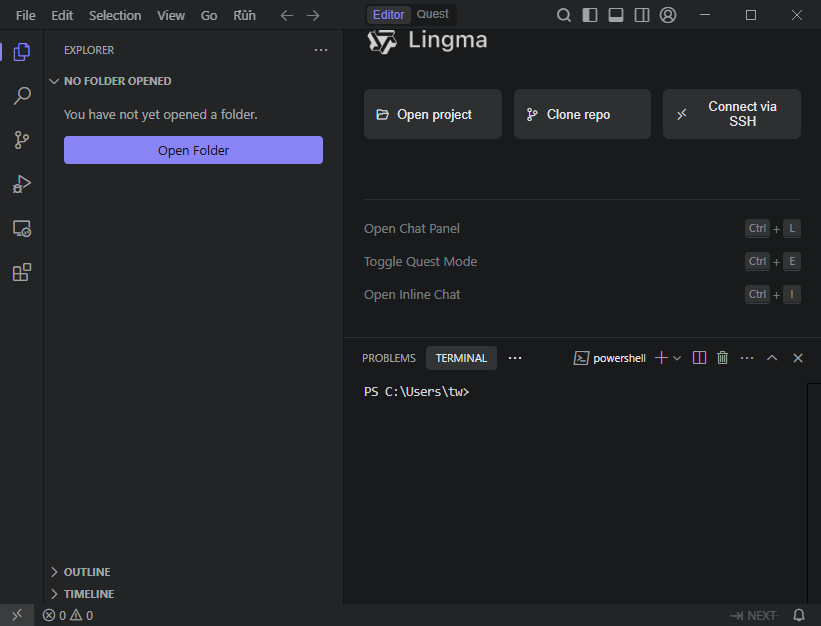Open remote window status bar icon
821x626 pixels.
click(x=17, y=615)
